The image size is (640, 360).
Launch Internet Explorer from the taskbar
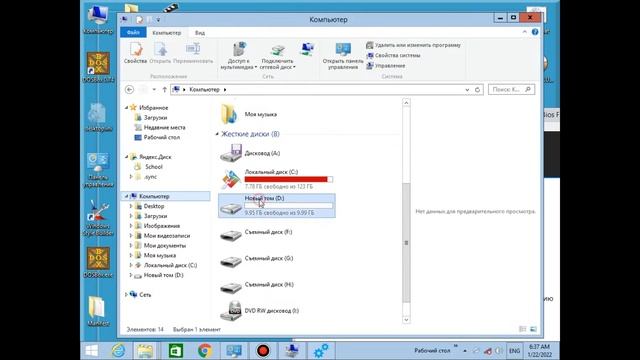tap(119, 351)
